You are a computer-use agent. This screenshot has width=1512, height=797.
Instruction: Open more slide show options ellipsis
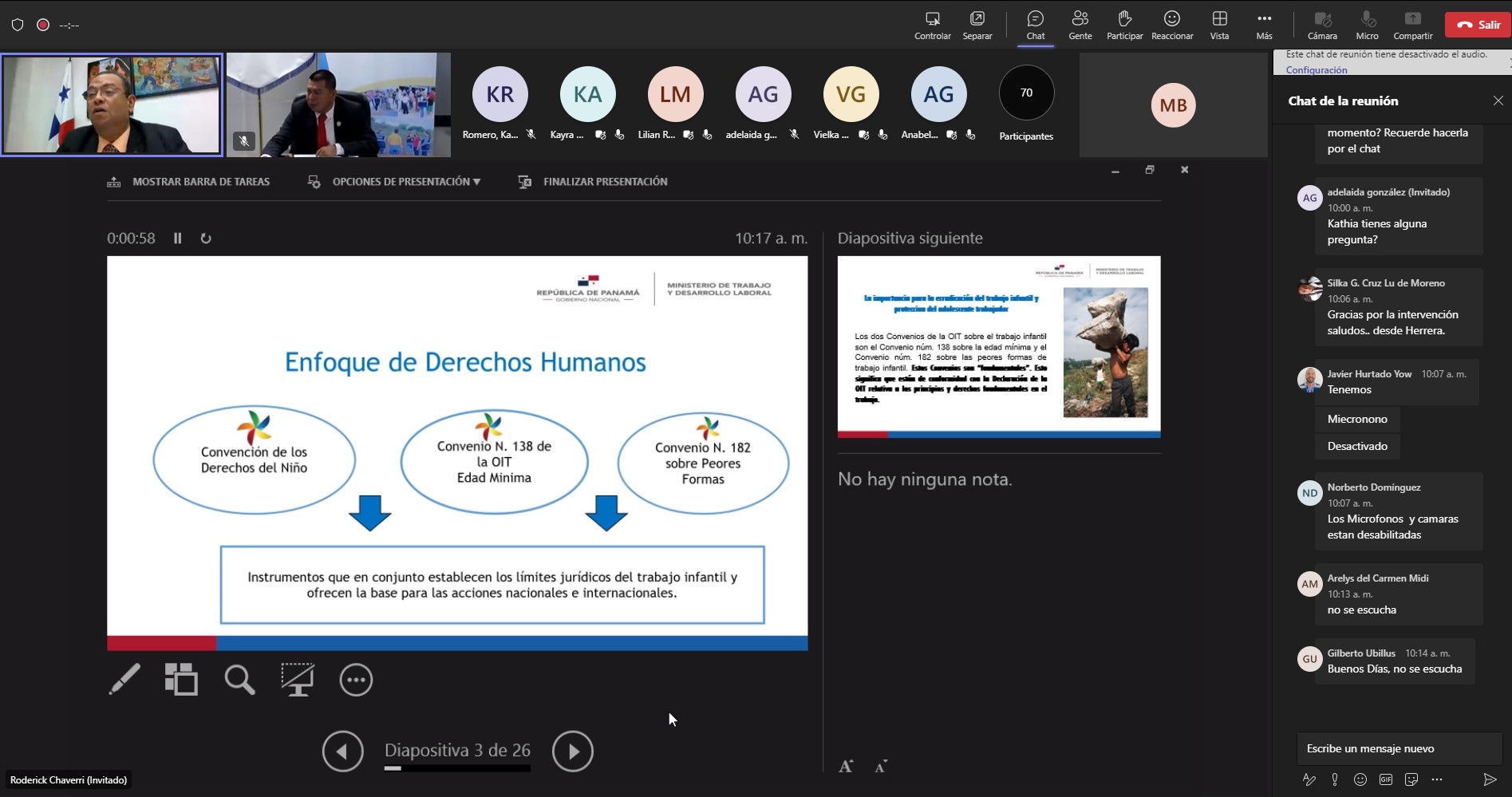pos(356,680)
